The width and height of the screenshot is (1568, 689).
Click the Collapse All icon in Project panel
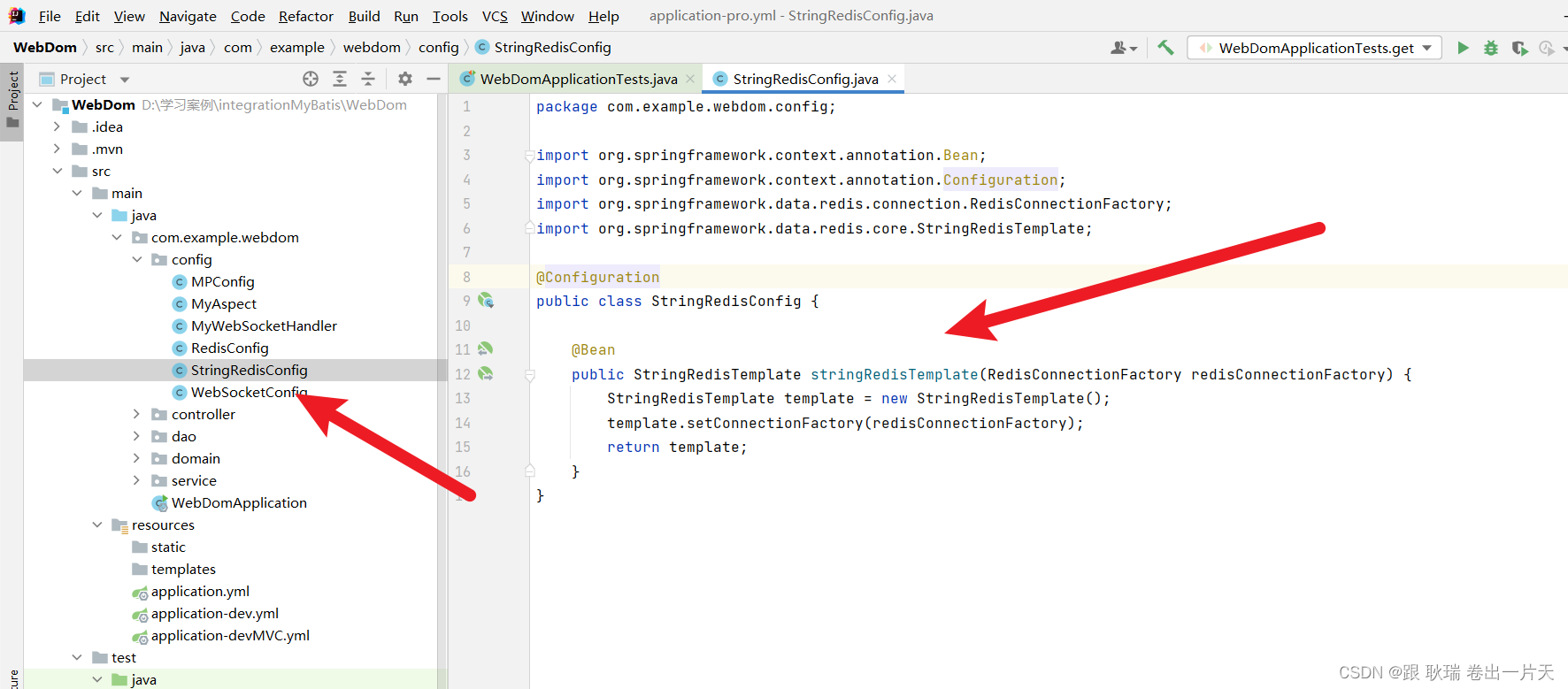[x=368, y=79]
